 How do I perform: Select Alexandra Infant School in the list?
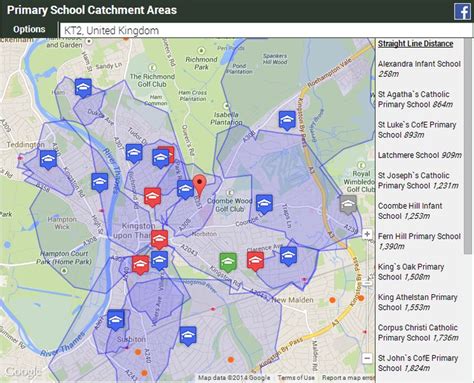419,69
